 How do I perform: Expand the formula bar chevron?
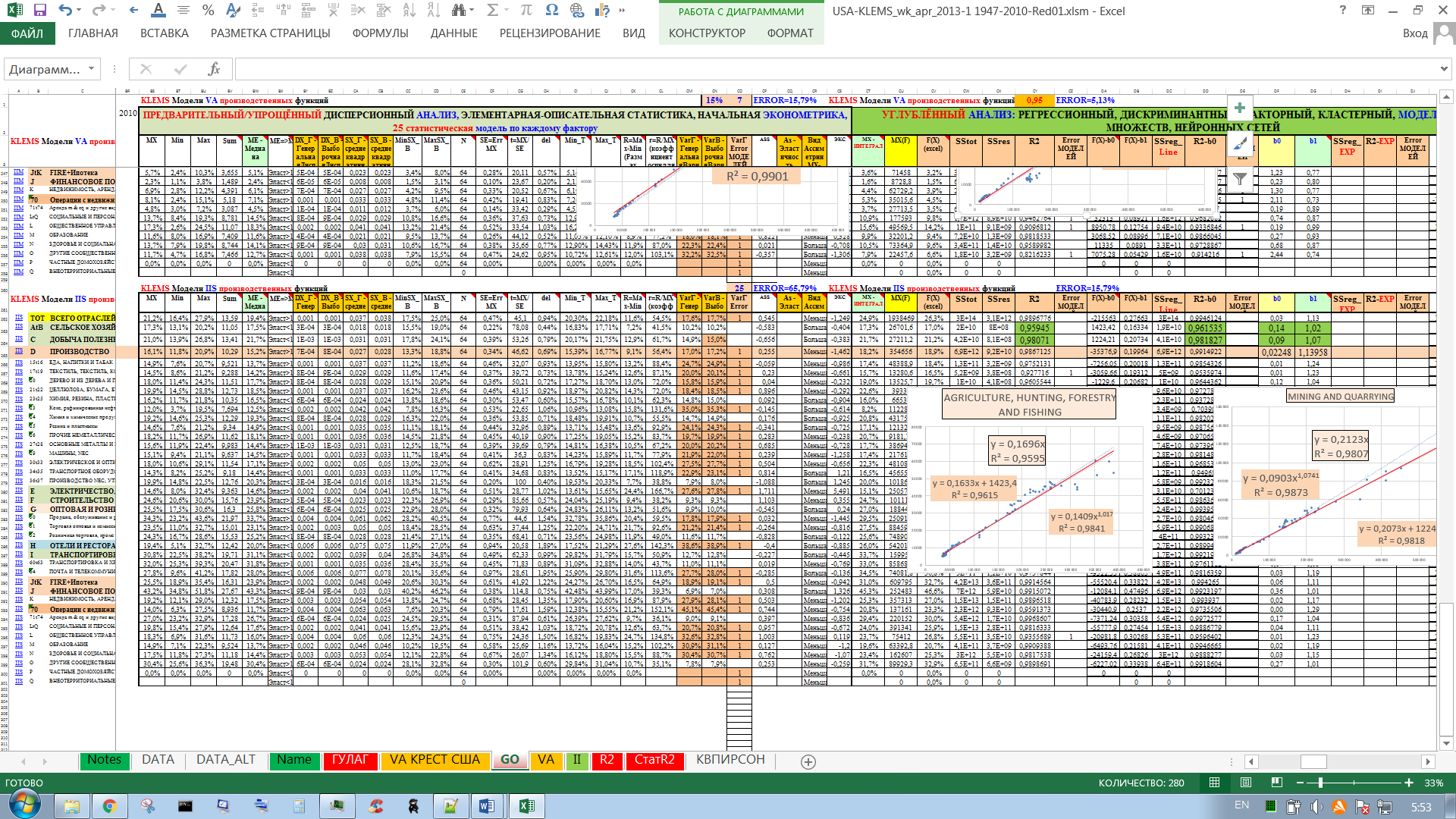[x=1443, y=69]
